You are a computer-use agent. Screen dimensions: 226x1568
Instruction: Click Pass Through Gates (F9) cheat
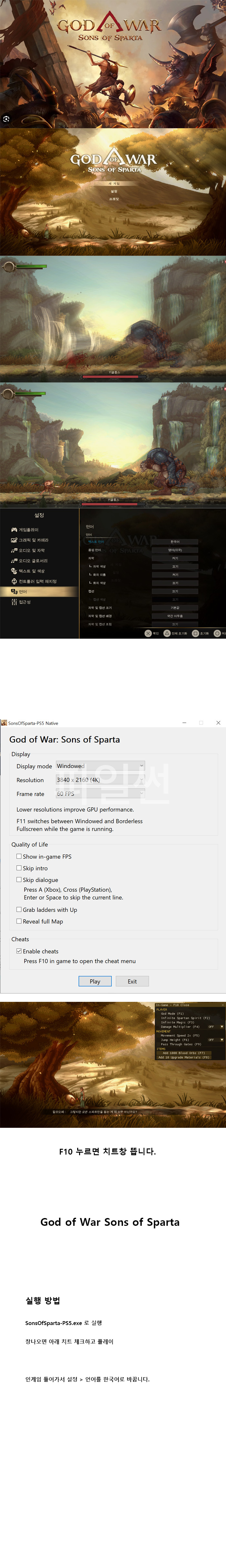pyautogui.click(x=181, y=1044)
